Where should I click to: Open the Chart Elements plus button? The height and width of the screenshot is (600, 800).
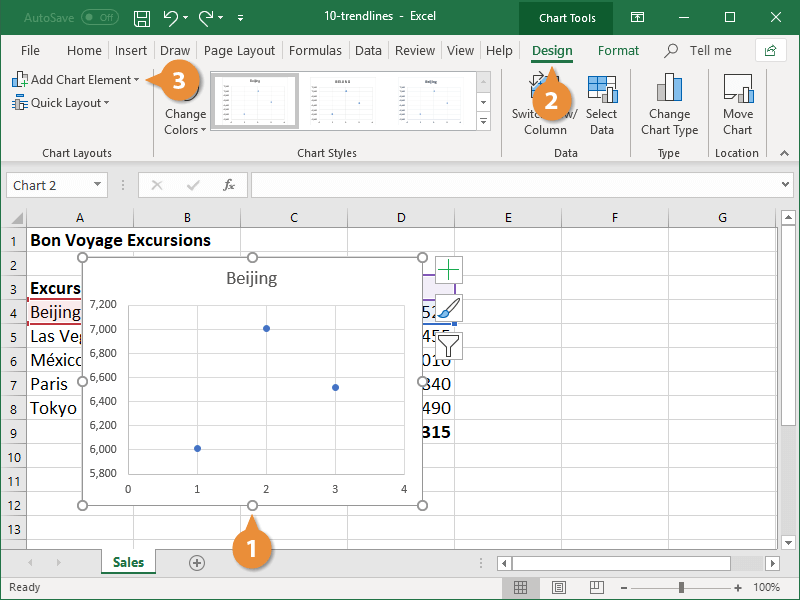click(449, 269)
